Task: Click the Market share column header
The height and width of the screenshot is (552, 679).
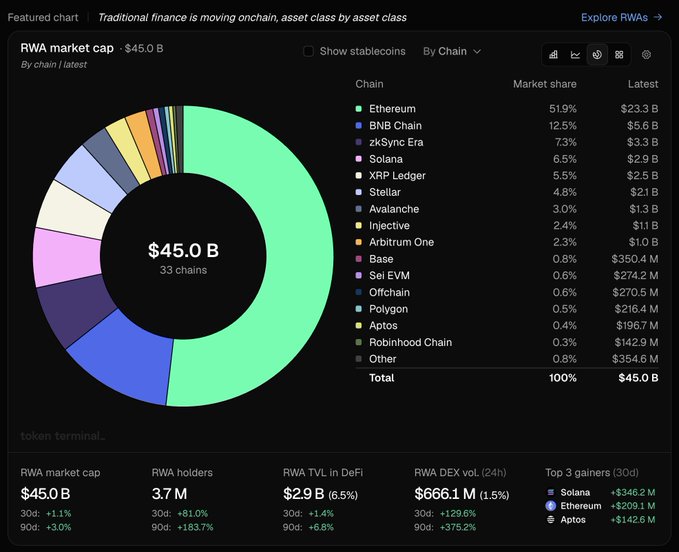Action: [x=545, y=84]
